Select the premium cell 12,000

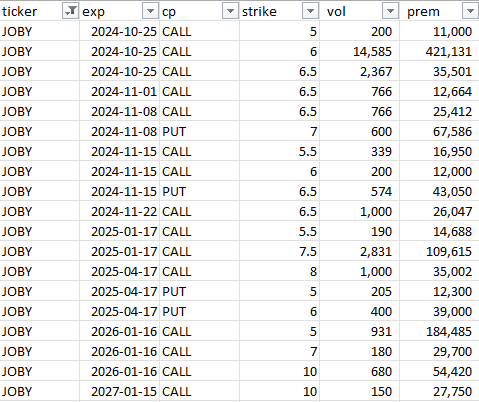pyautogui.click(x=439, y=171)
